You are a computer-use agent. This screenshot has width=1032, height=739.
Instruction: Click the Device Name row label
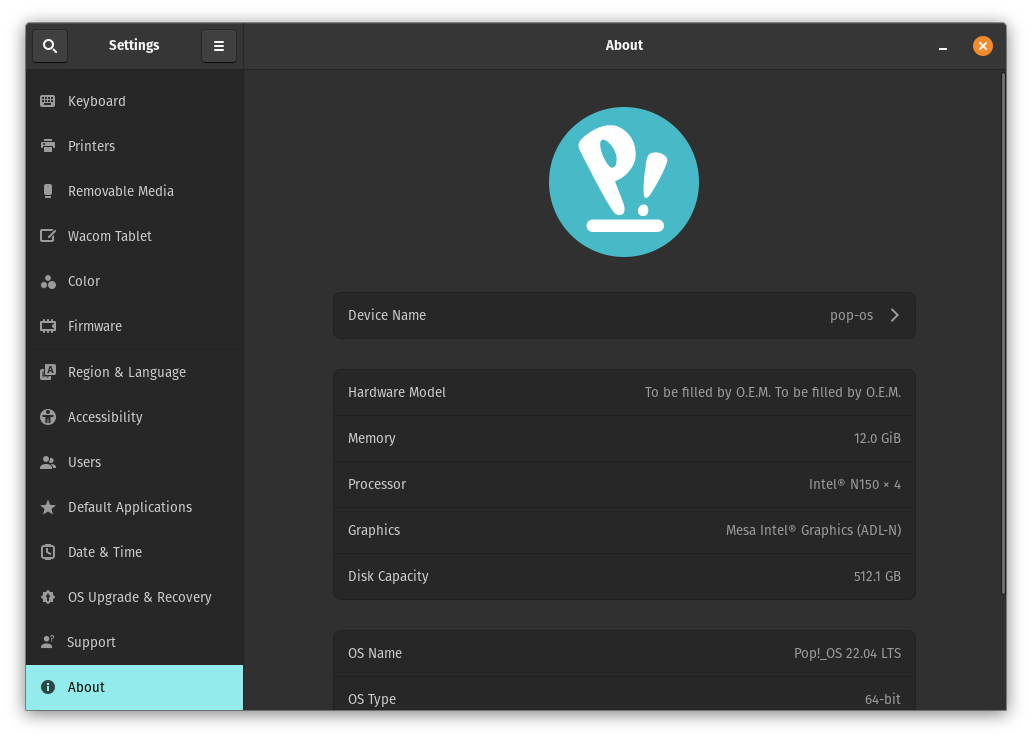click(387, 315)
